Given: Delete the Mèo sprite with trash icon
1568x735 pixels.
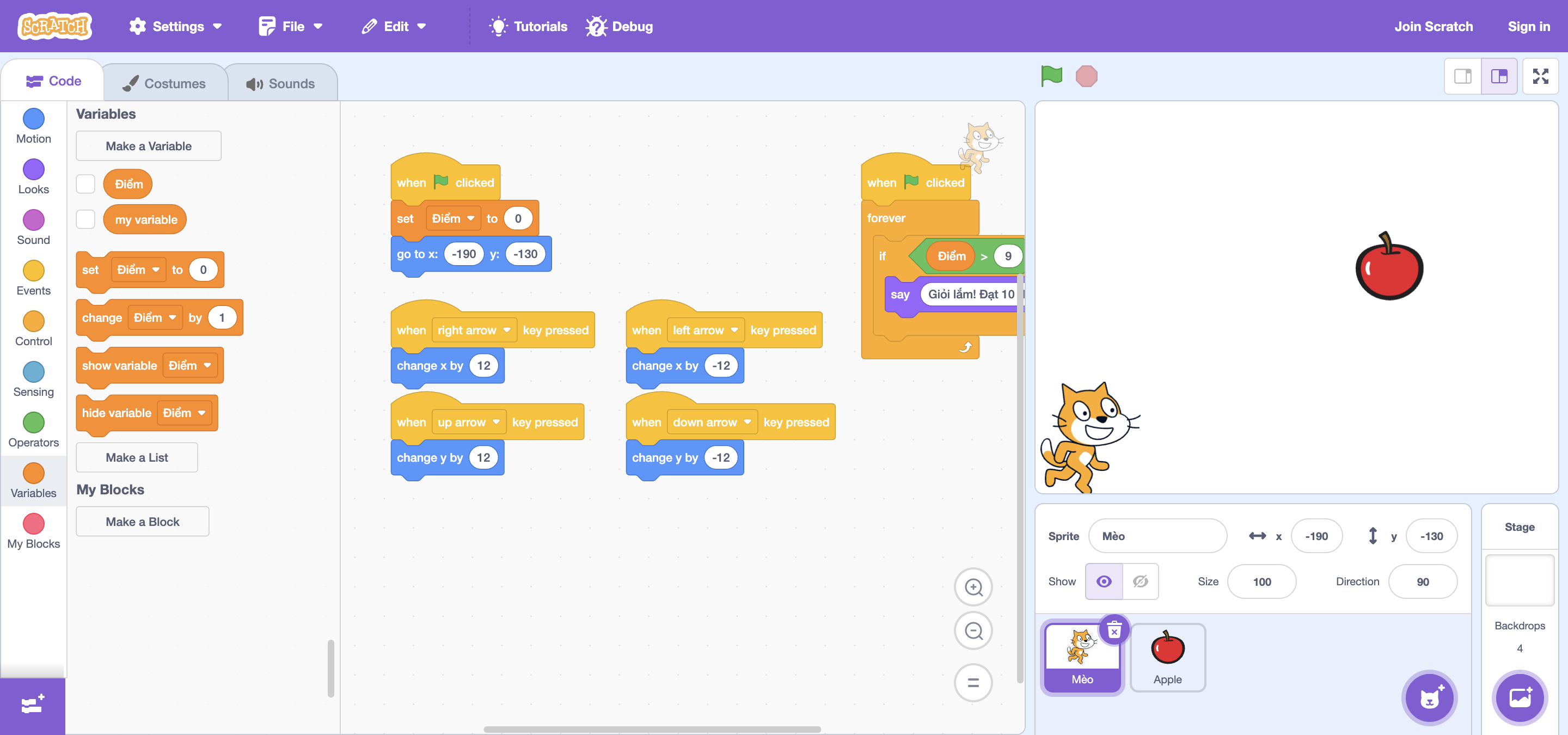Looking at the screenshot, I should (x=1114, y=630).
